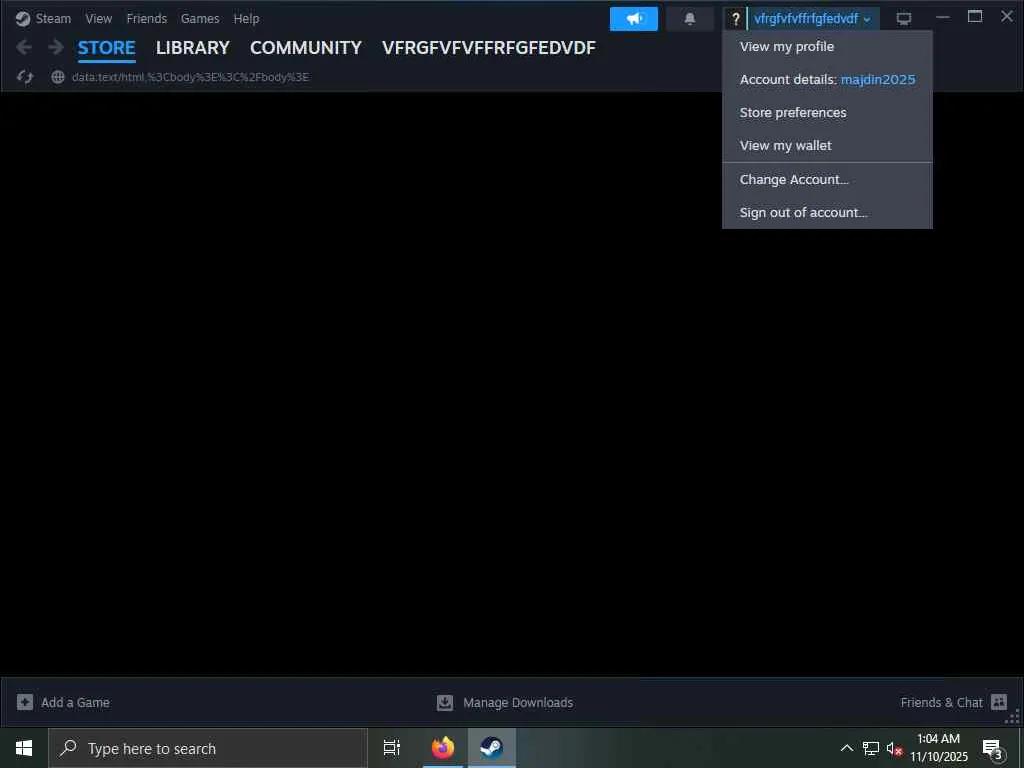Open Account details: majdin2025
Image resolution: width=1024 pixels, height=768 pixels.
(827, 80)
